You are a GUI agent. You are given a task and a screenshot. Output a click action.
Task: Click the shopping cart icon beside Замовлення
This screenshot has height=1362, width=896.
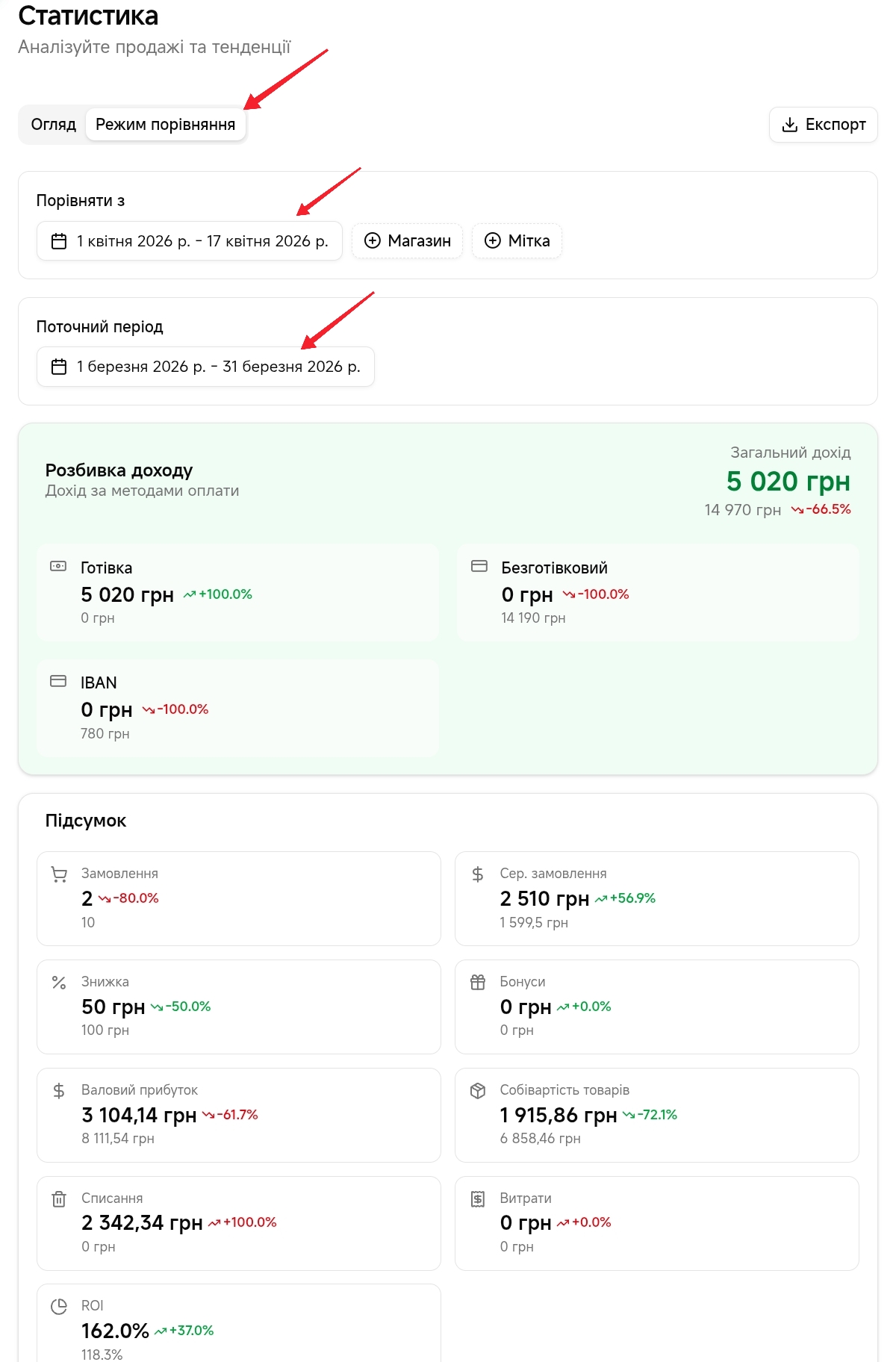(x=59, y=874)
